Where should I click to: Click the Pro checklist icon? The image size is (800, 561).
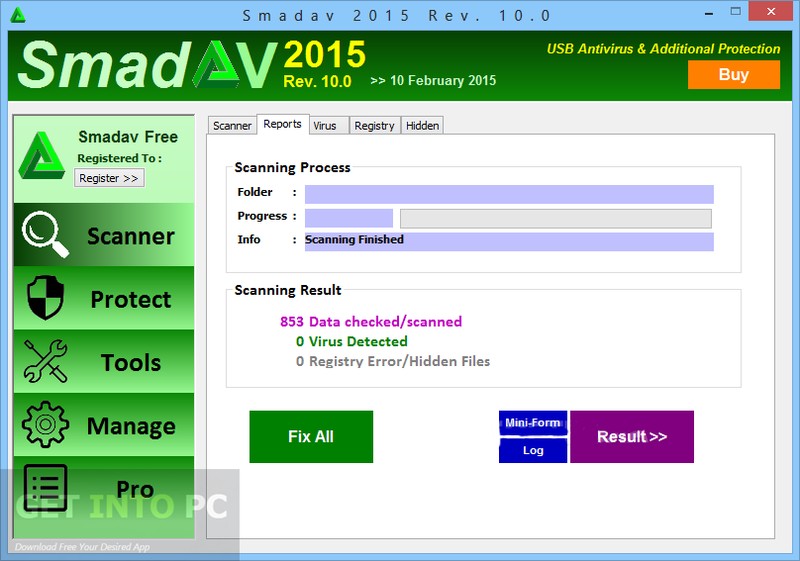pyautogui.click(x=44, y=487)
